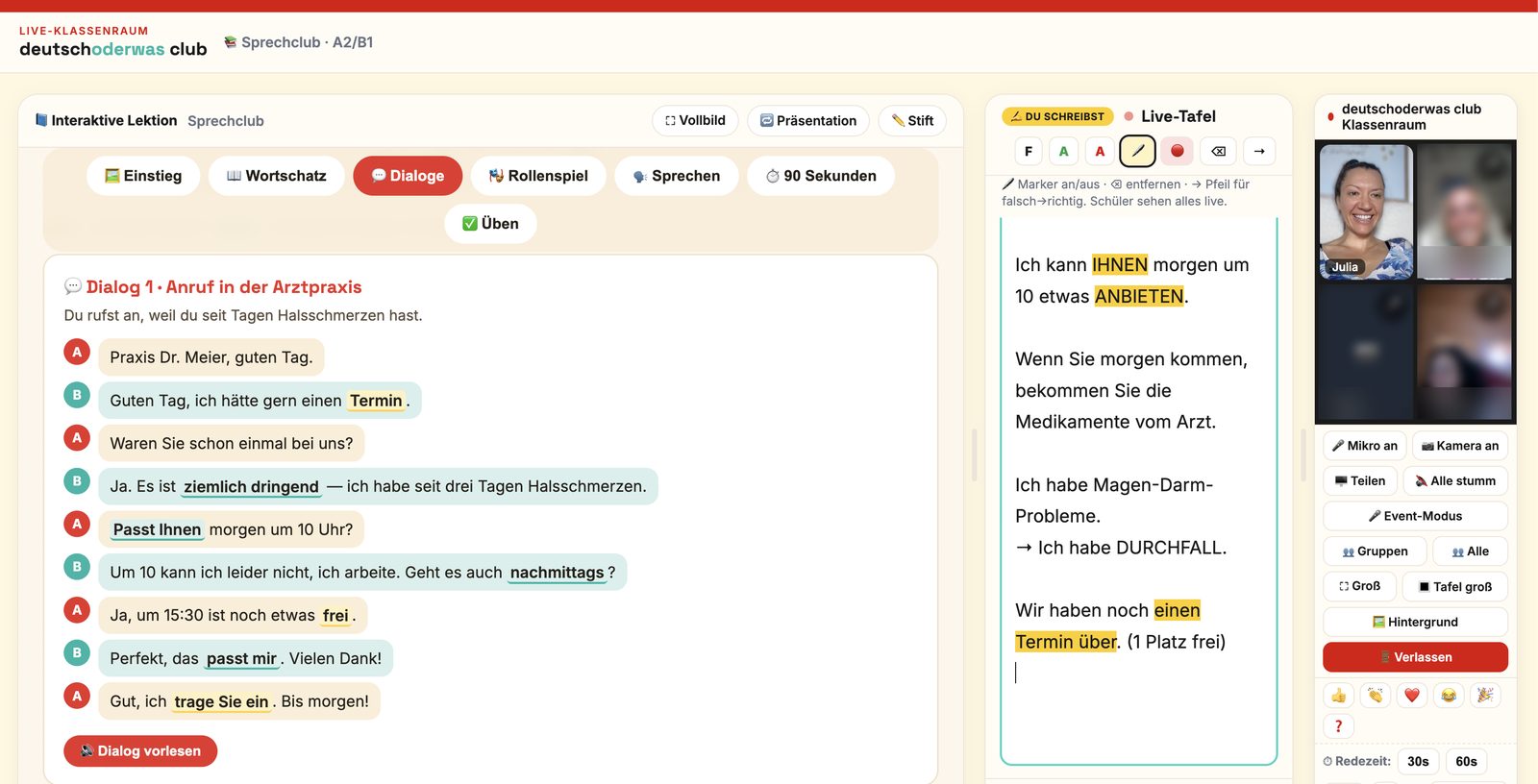Turn on the microphone with Mikro an

click(x=1365, y=446)
